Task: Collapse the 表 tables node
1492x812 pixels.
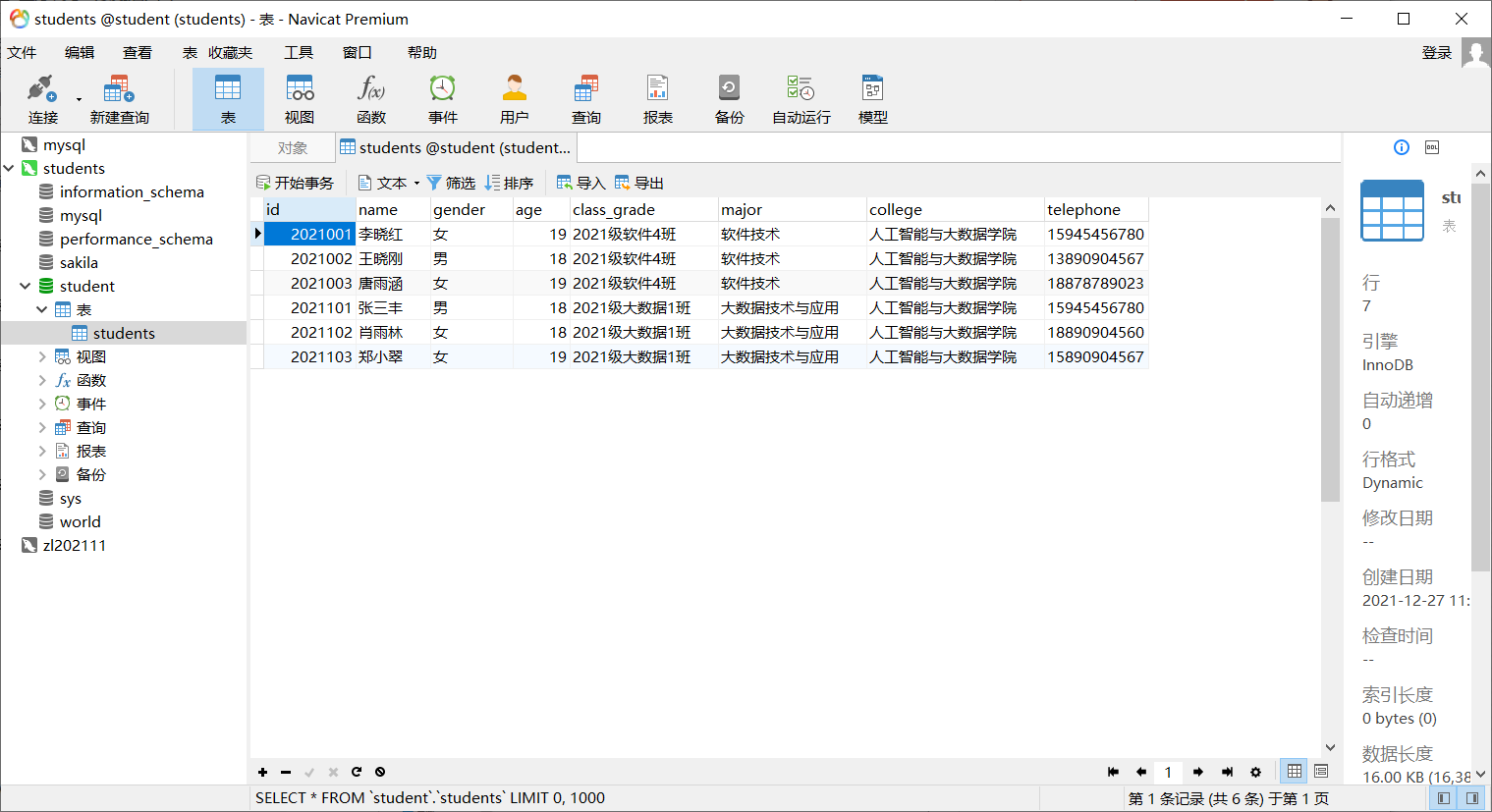Action: coord(42,309)
